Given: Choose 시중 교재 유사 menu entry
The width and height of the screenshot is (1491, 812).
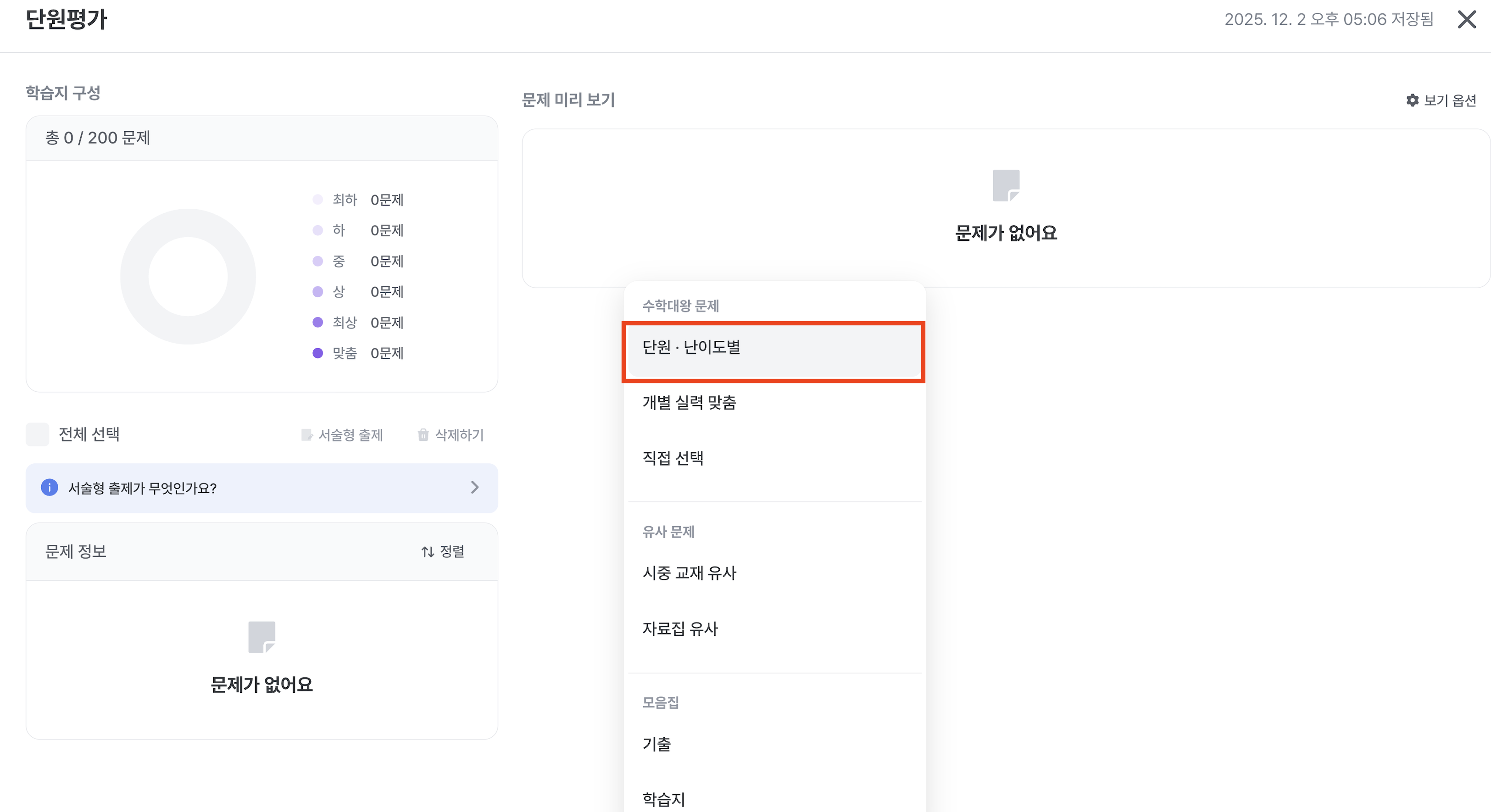Looking at the screenshot, I should [689, 573].
